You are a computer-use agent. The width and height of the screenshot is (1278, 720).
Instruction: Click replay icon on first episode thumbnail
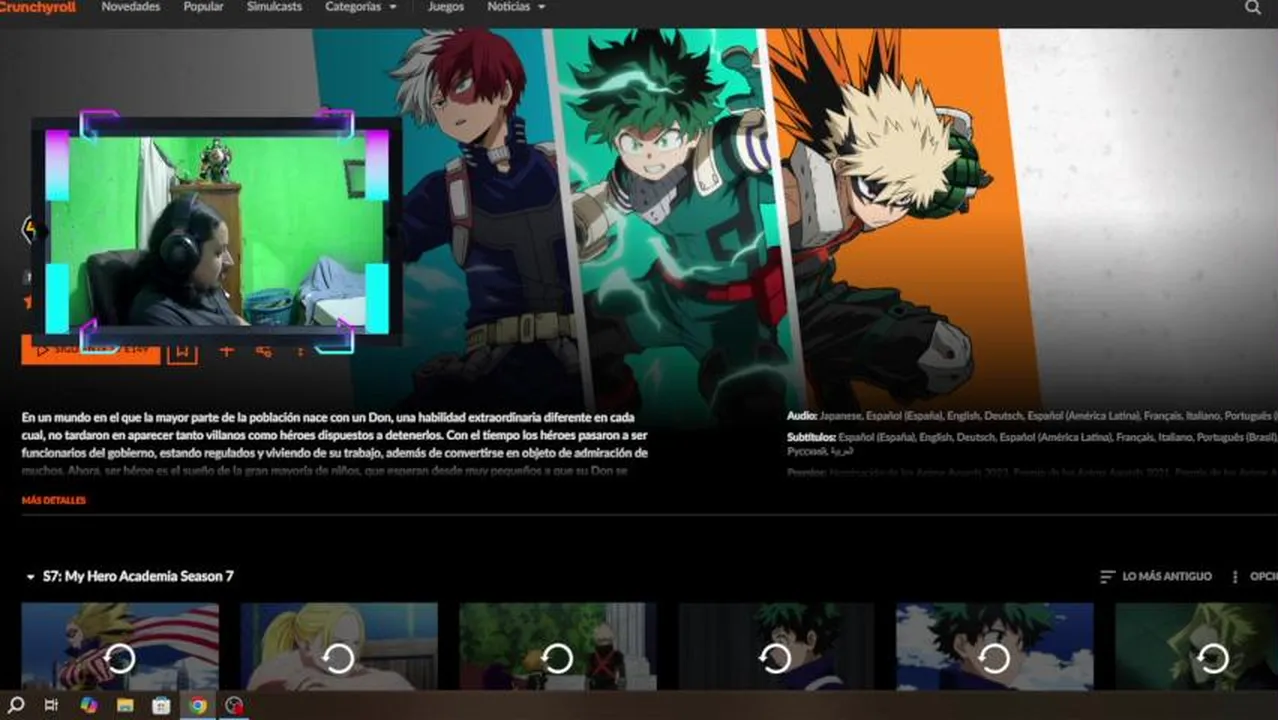tap(120, 657)
